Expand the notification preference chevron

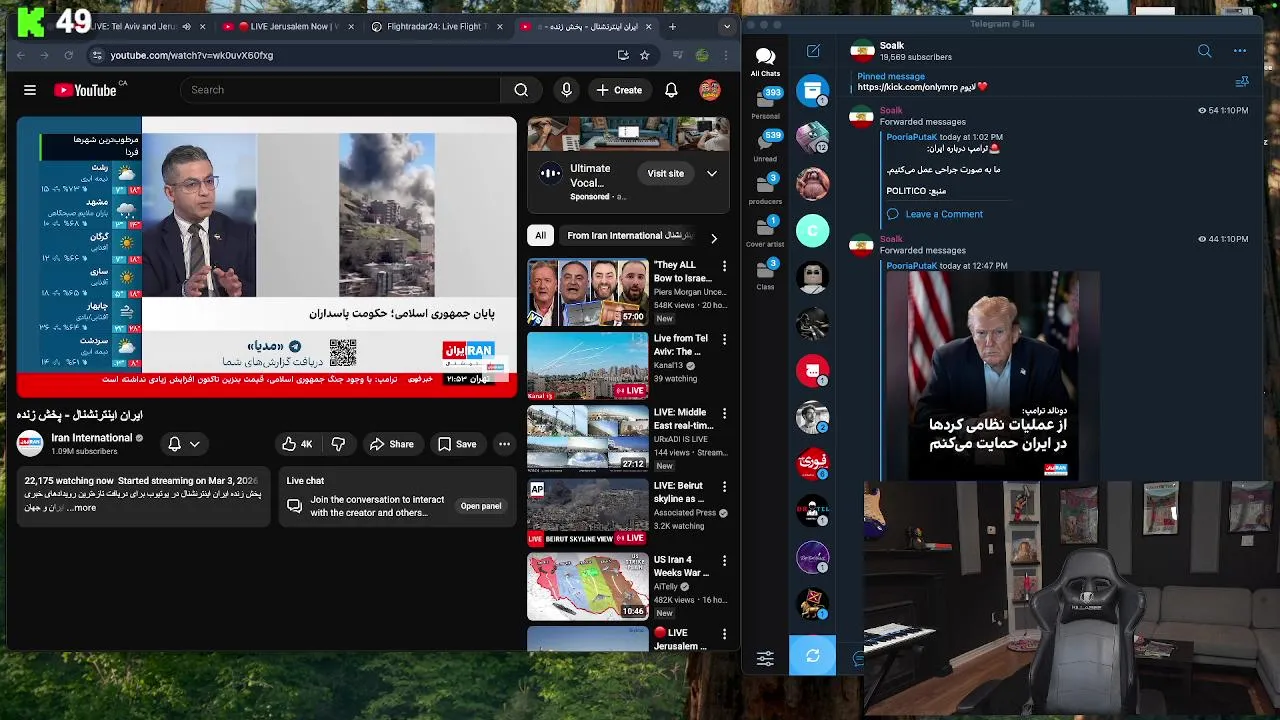pos(195,444)
